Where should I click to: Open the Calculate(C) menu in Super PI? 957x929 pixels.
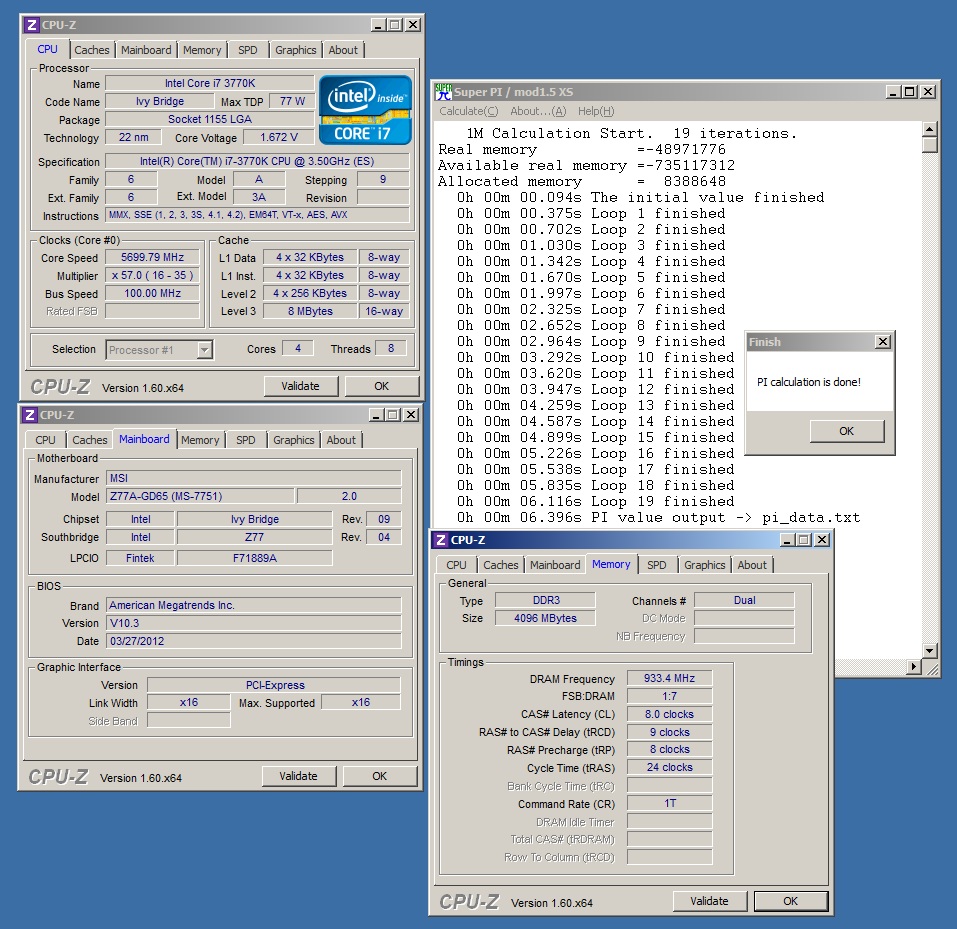[x=468, y=111]
